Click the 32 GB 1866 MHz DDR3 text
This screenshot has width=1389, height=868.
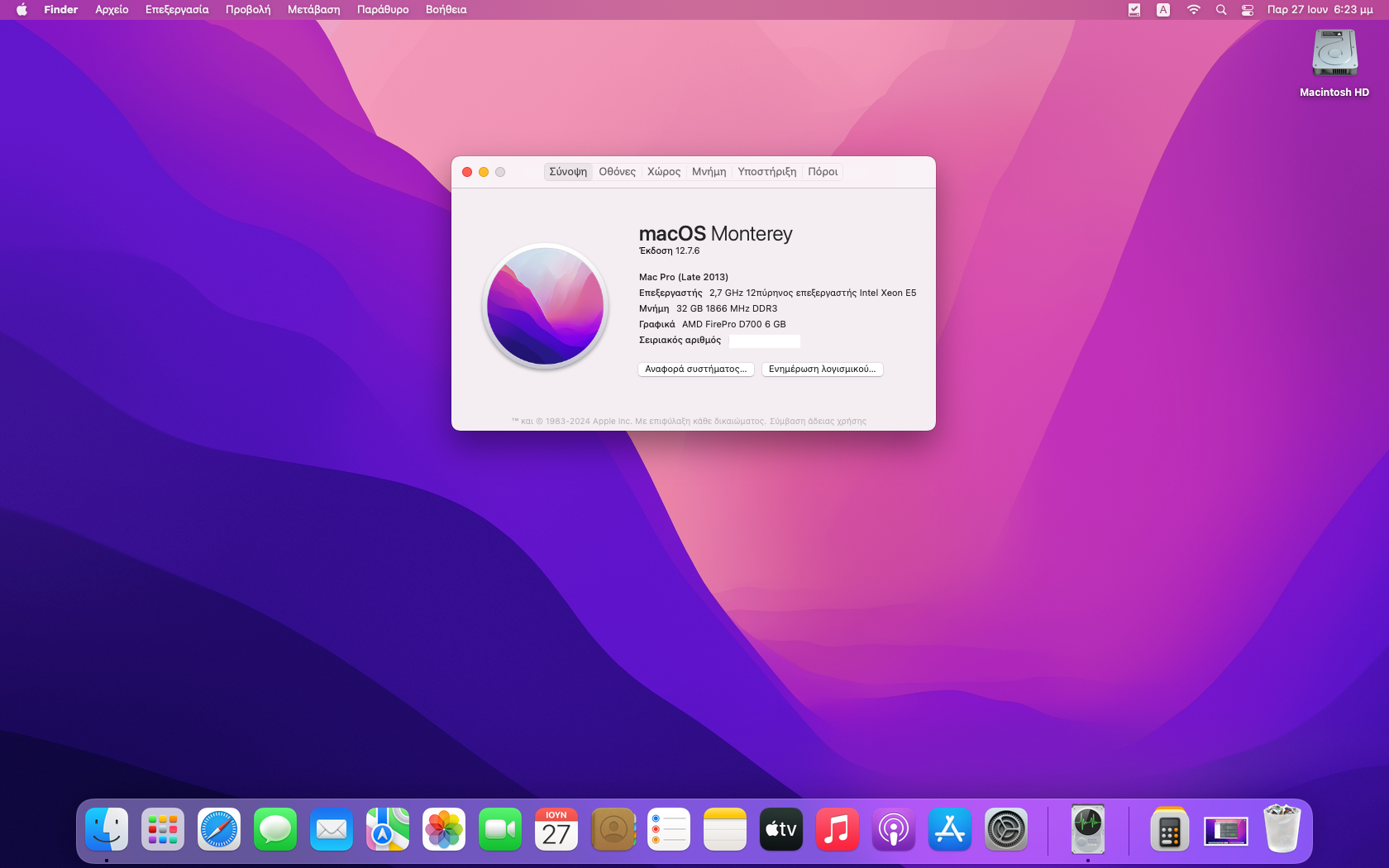click(727, 309)
